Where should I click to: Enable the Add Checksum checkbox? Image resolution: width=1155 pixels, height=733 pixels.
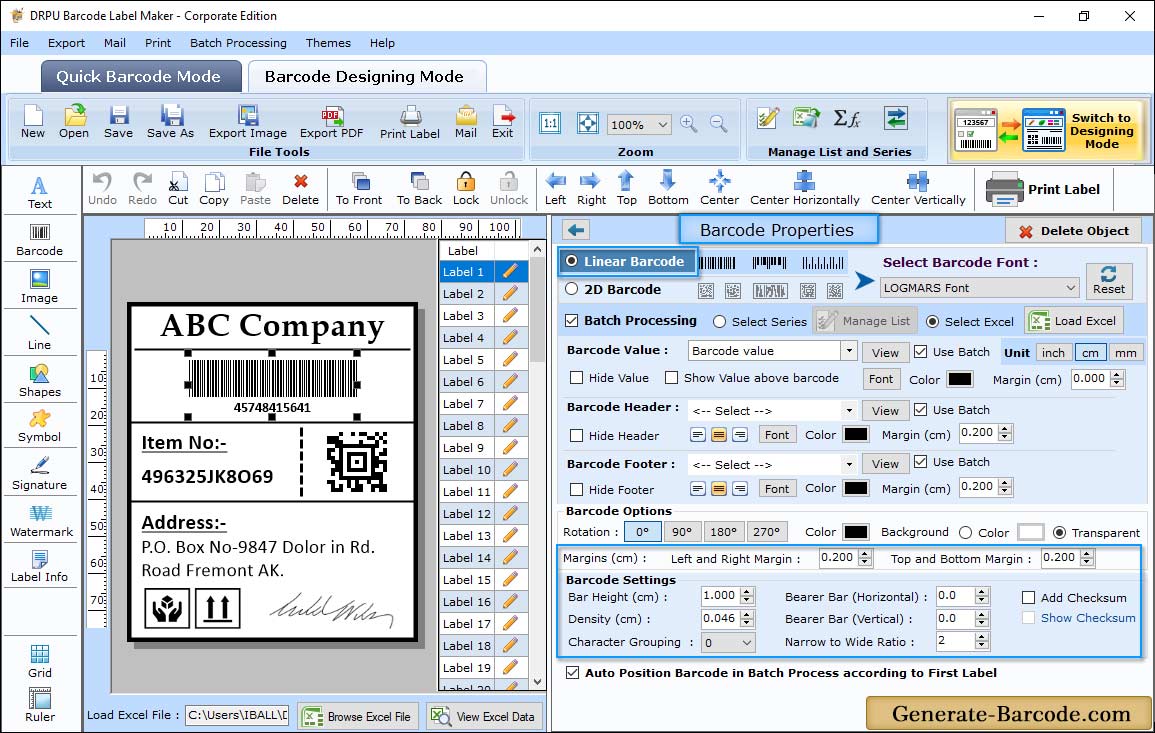[1029, 598]
